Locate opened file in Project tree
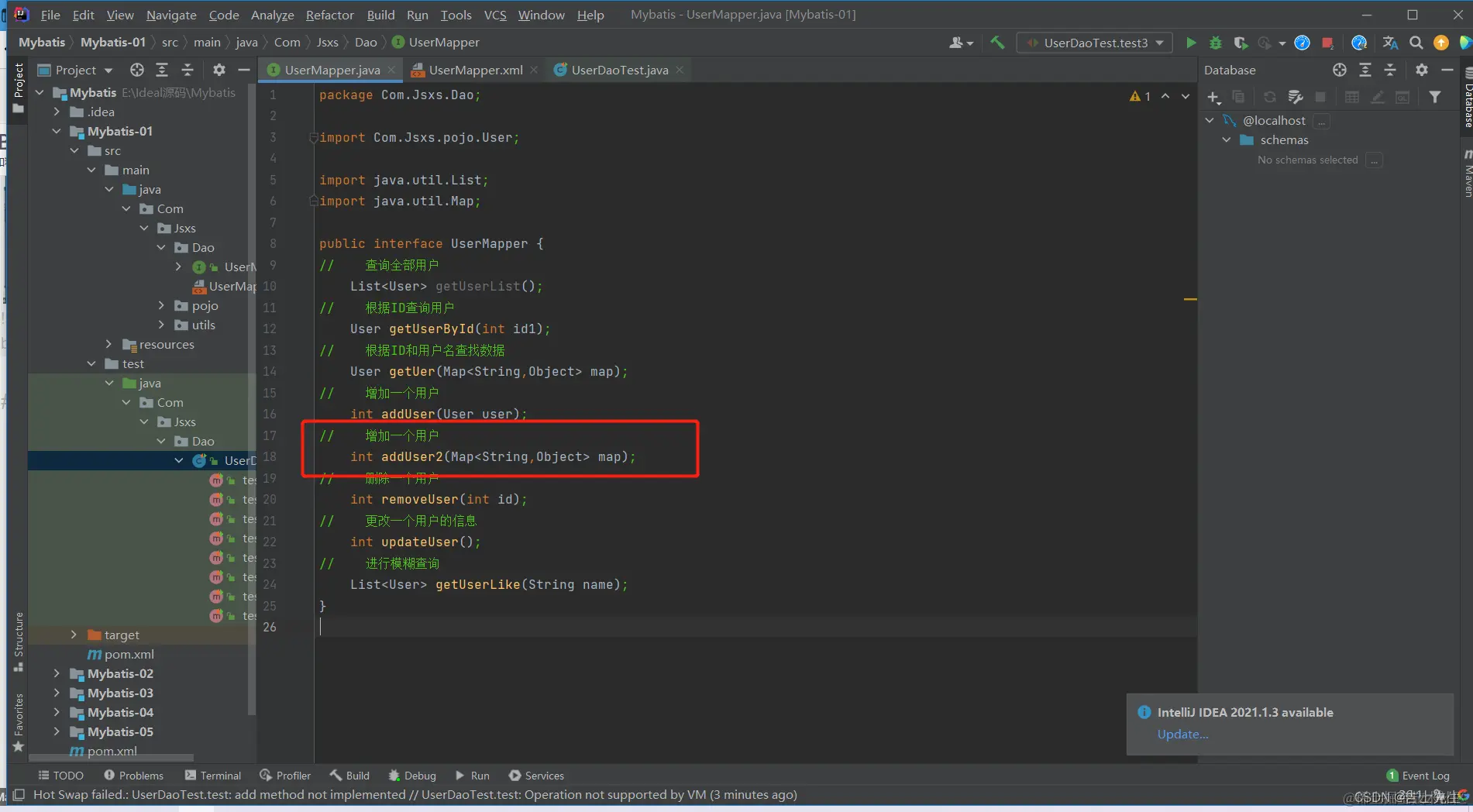 click(x=137, y=70)
